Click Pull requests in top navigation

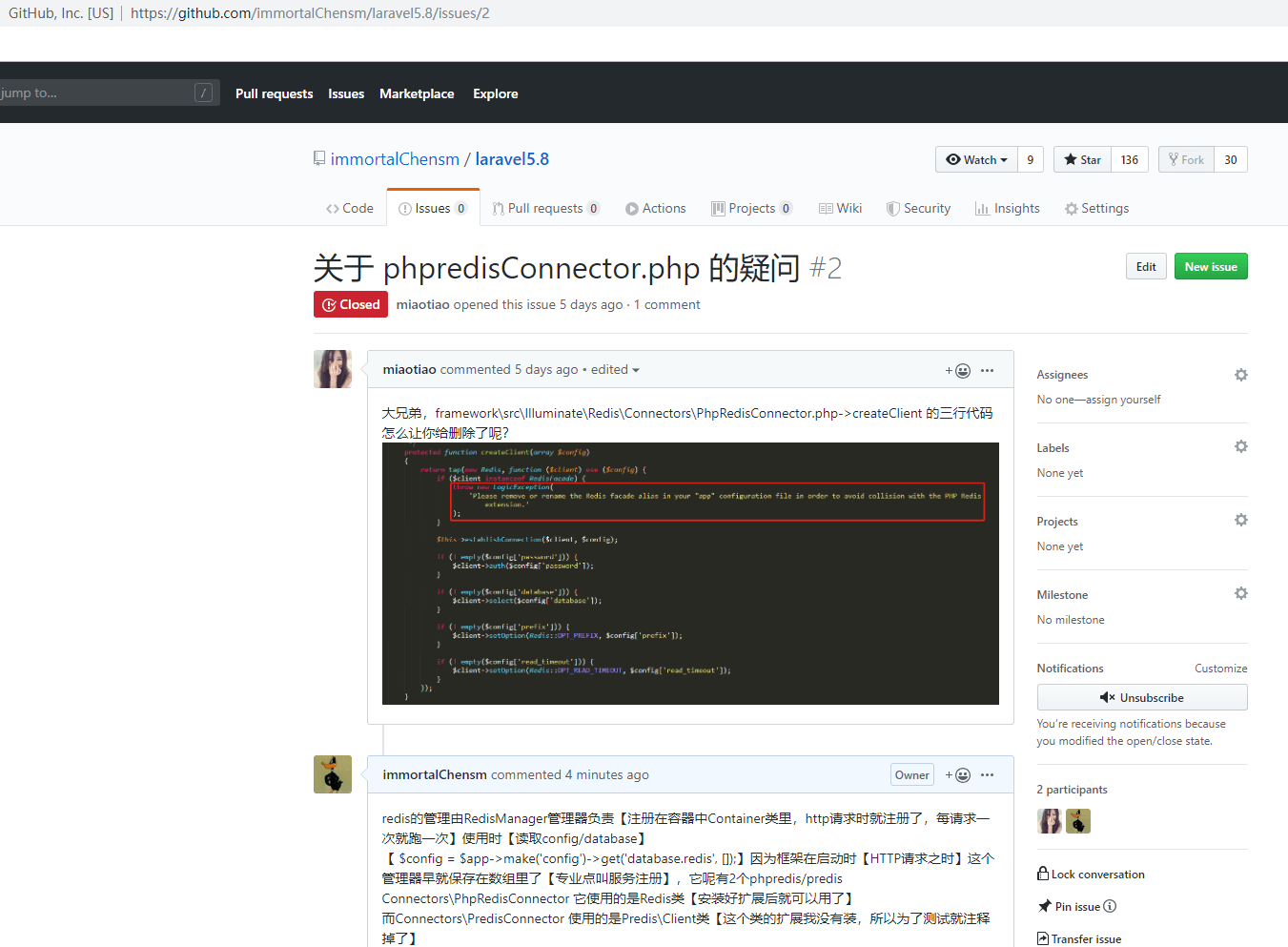click(x=274, y=93)
